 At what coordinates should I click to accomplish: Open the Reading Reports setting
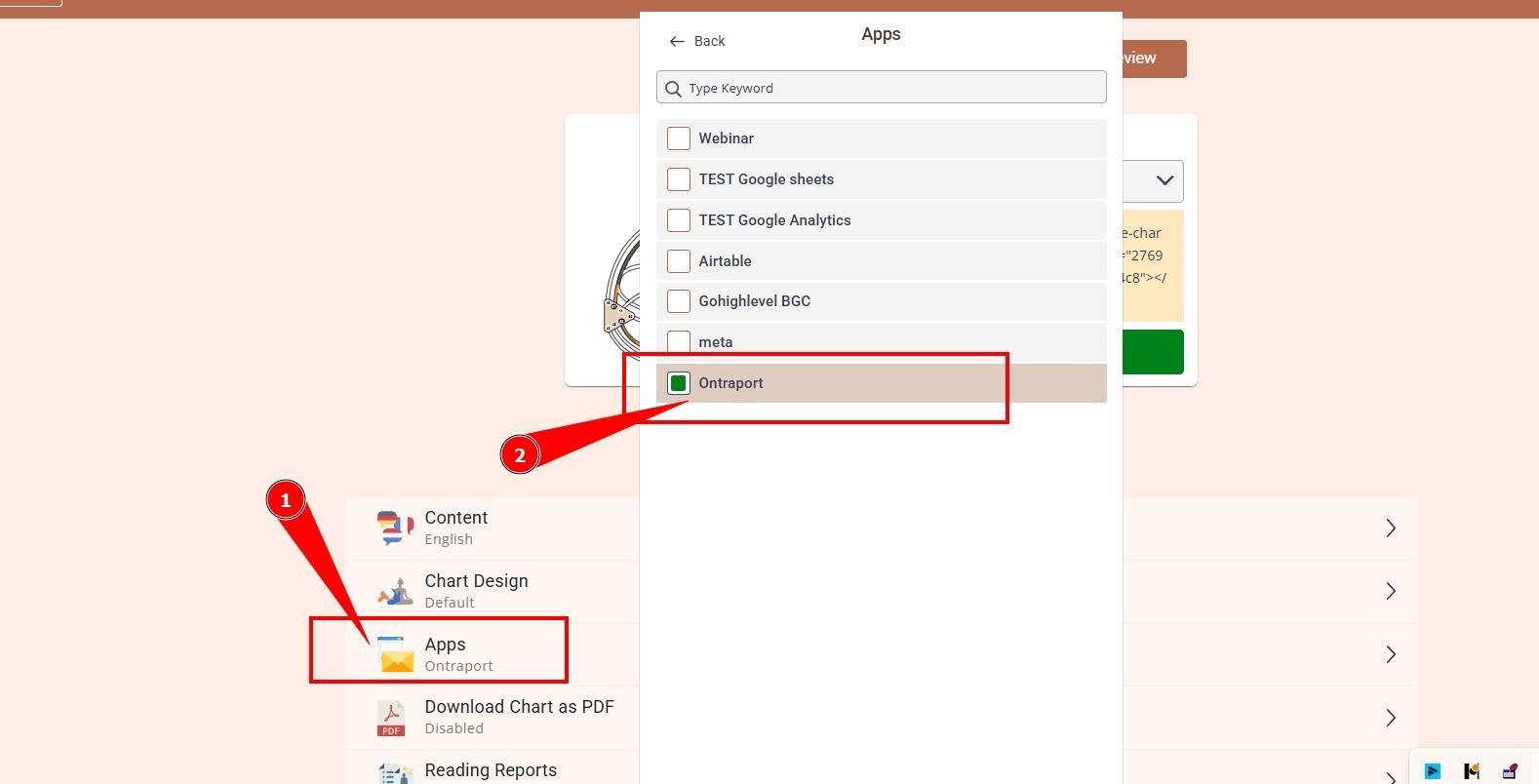click(x=491, y=770)
